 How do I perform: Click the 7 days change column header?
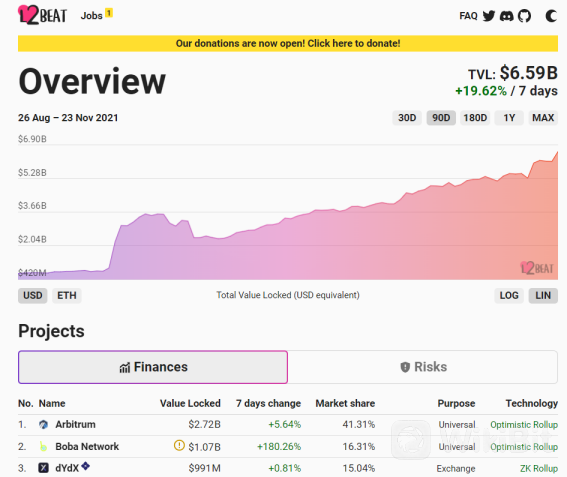click(x=268, y=404)
